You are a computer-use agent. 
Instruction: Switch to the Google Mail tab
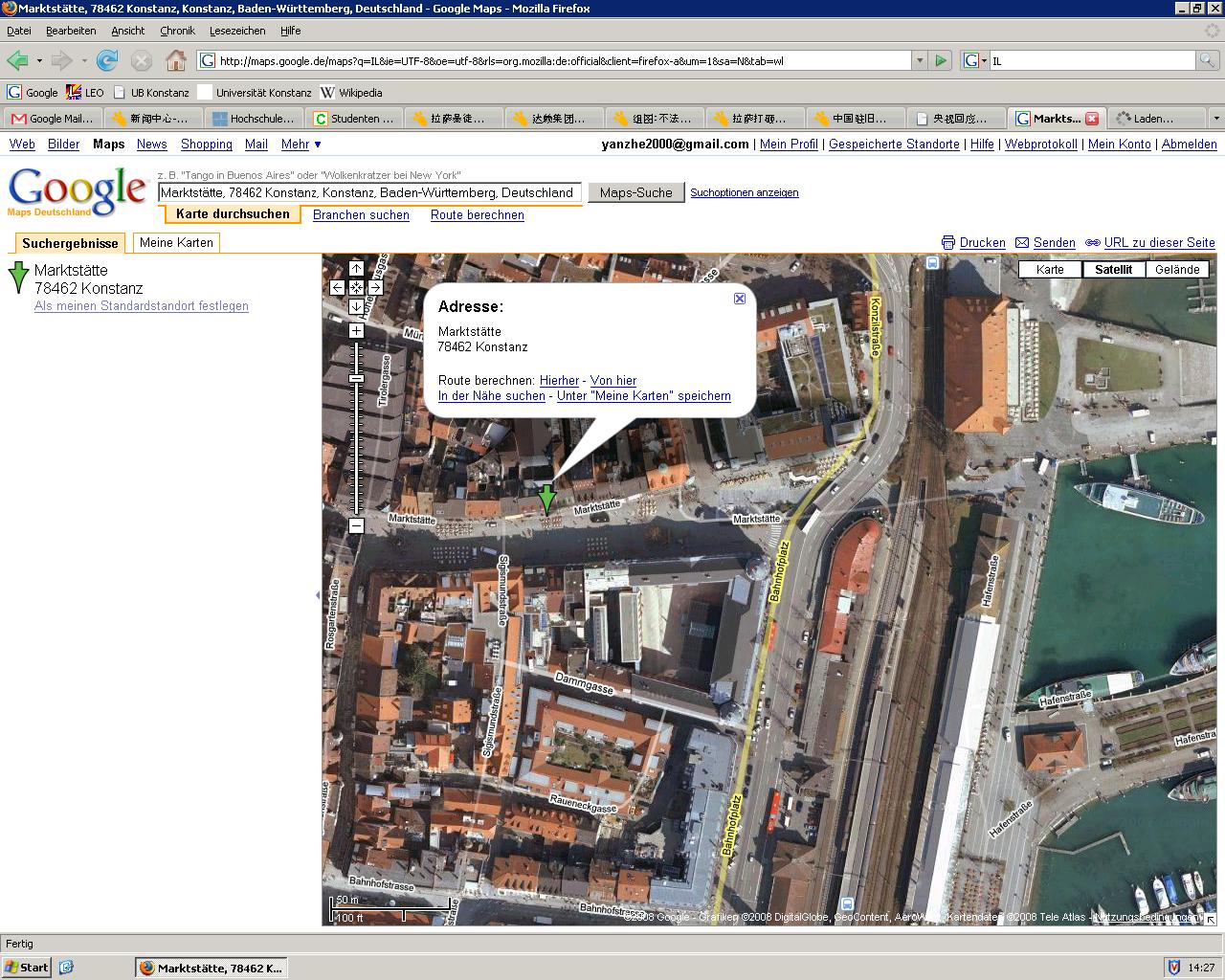tap(53, 119)
